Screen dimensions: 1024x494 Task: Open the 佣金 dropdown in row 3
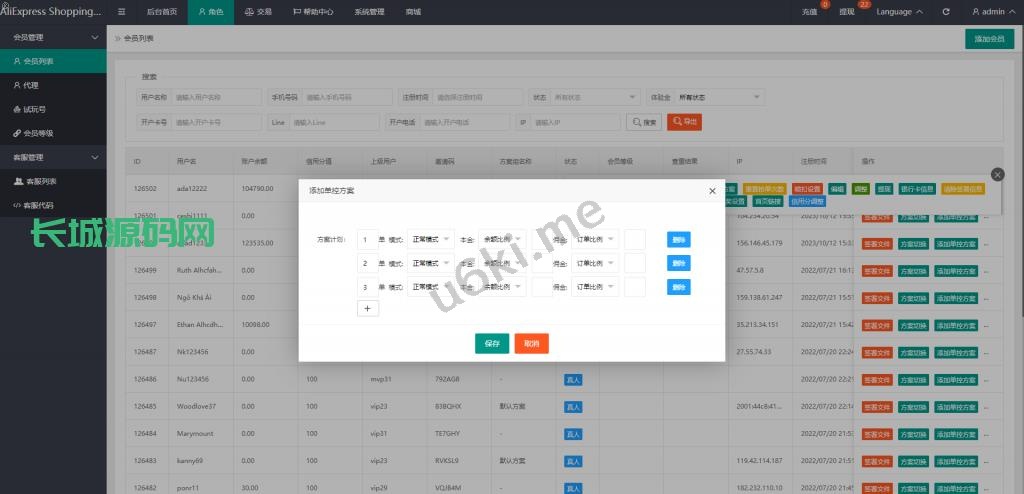tap(596, 287)
